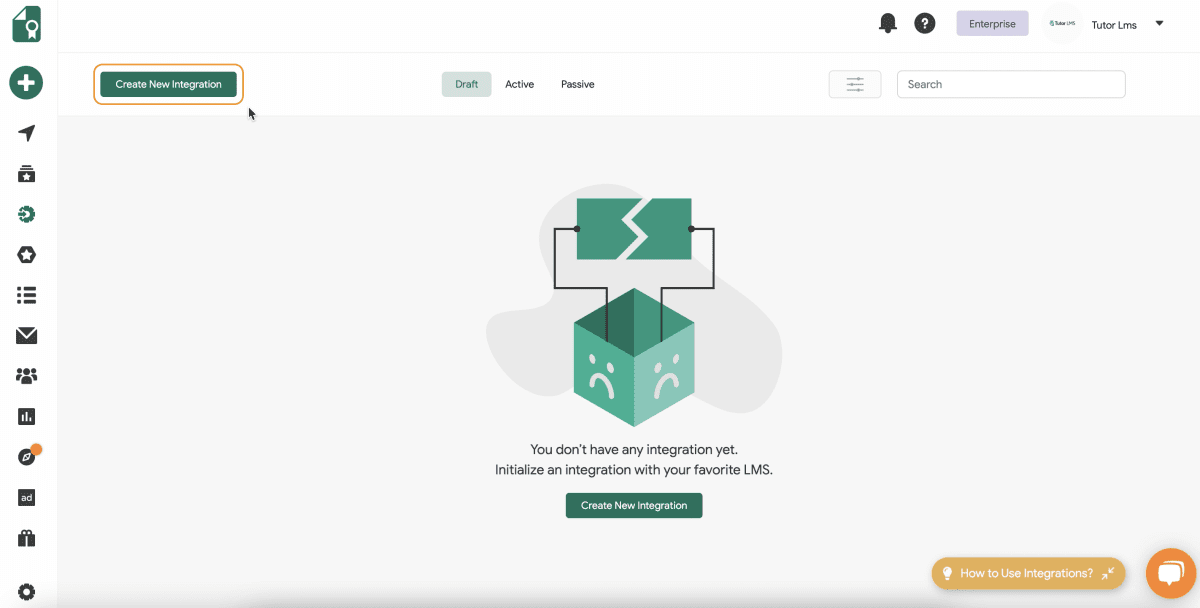Open the filter sliders options button
This screenshot has width=1200, height=608.
[854, 84]
